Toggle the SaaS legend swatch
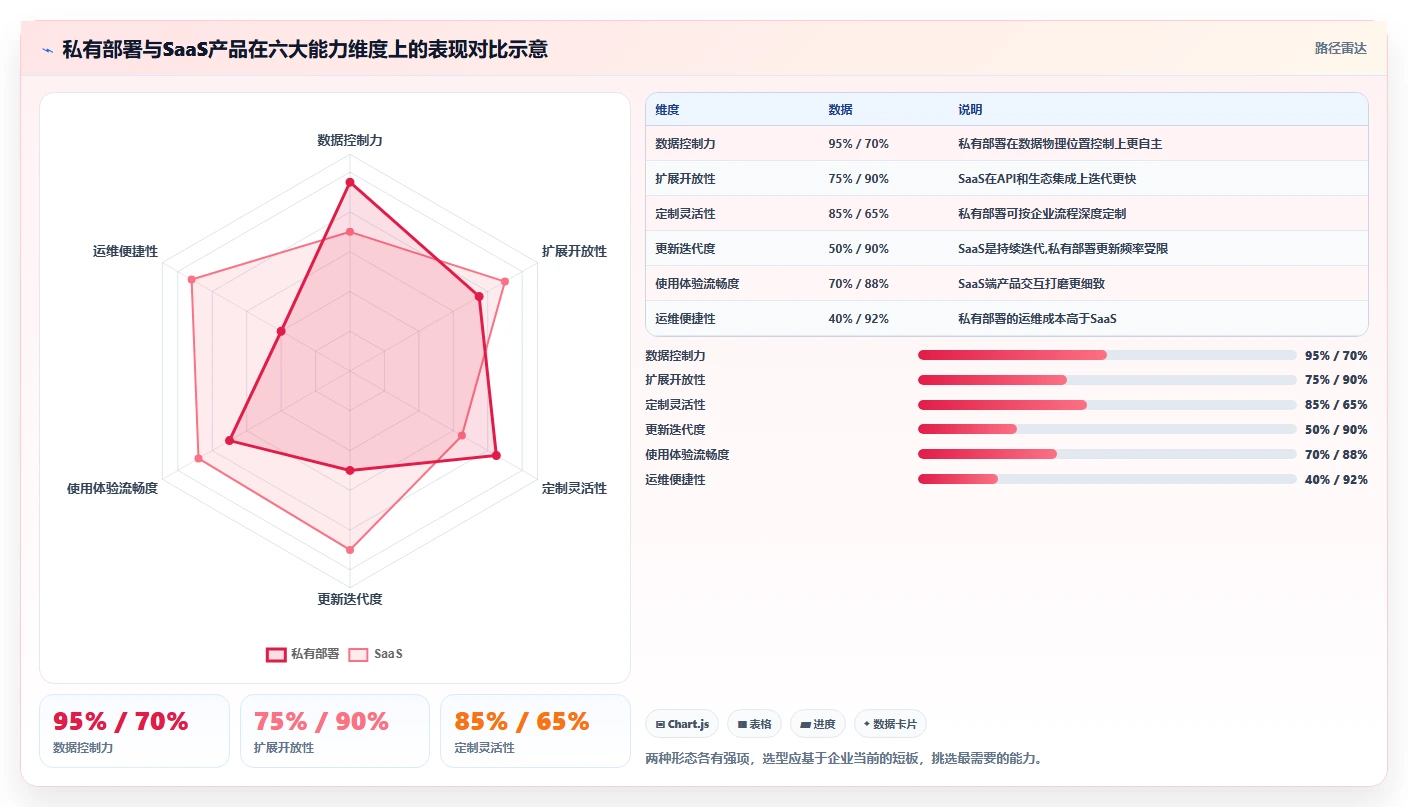 [358, 654]
